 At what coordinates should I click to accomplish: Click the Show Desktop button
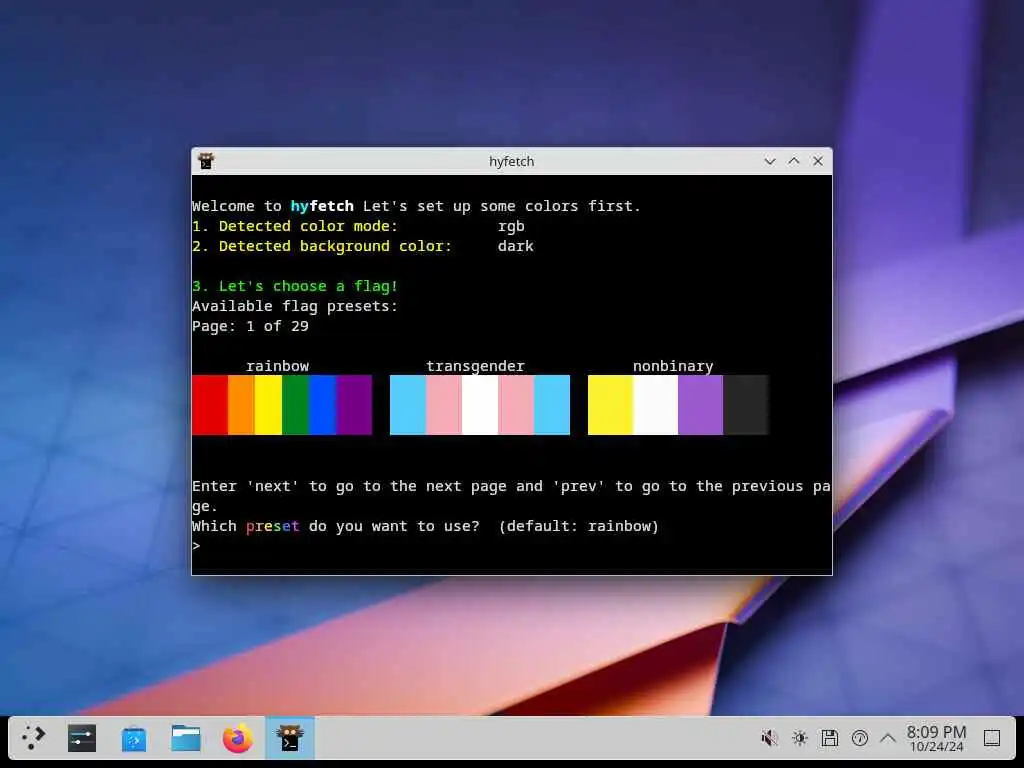[992, 738]
